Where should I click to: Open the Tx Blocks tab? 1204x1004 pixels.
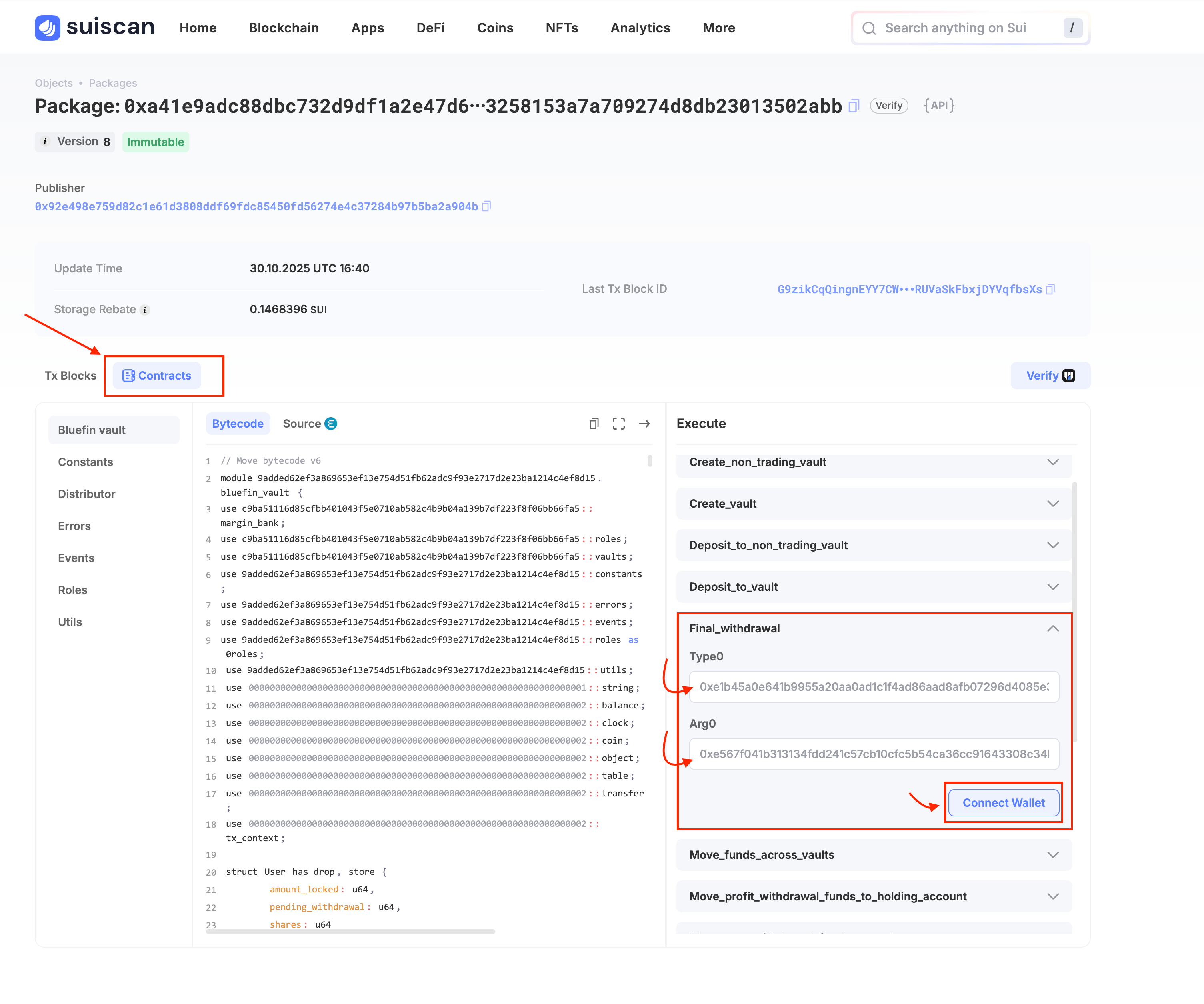point(70,376)
